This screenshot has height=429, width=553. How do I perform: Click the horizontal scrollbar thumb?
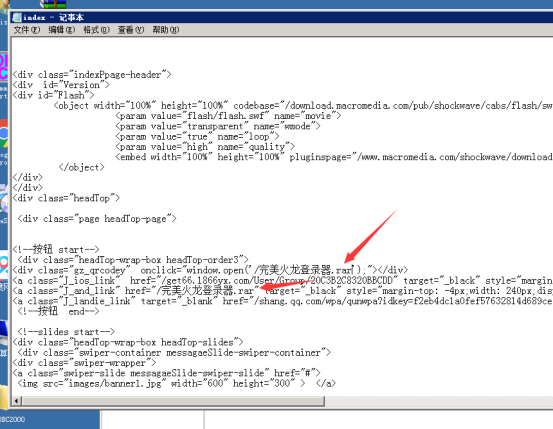point(173,401)
